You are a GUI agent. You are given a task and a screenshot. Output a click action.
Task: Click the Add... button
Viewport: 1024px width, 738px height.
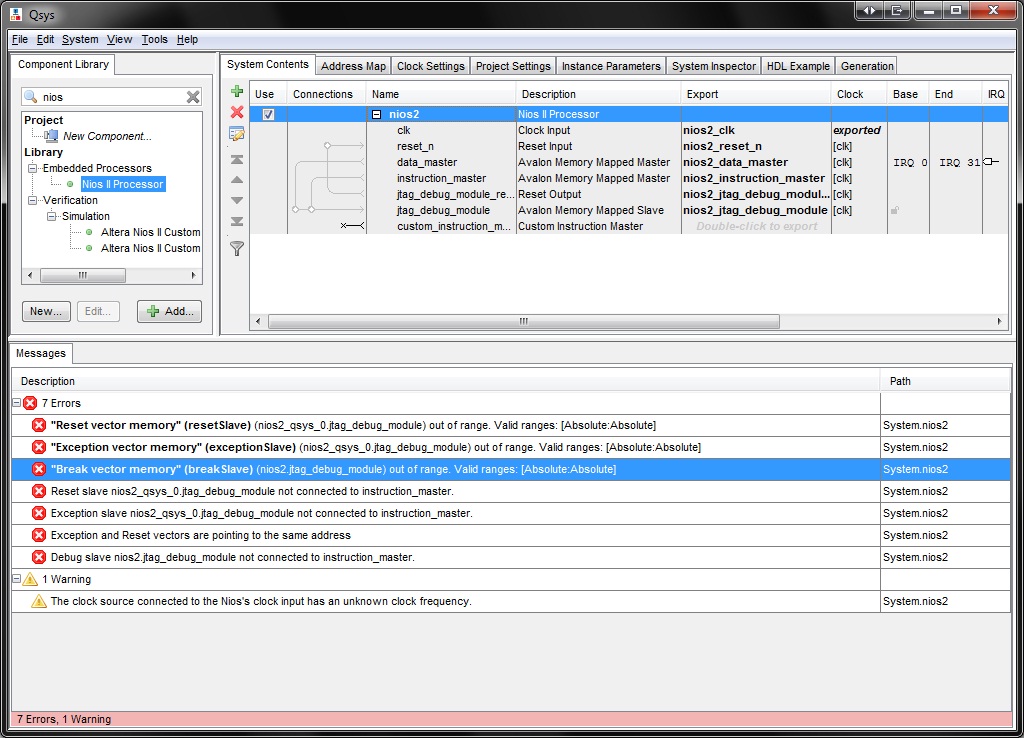click(x=170, y=312)
